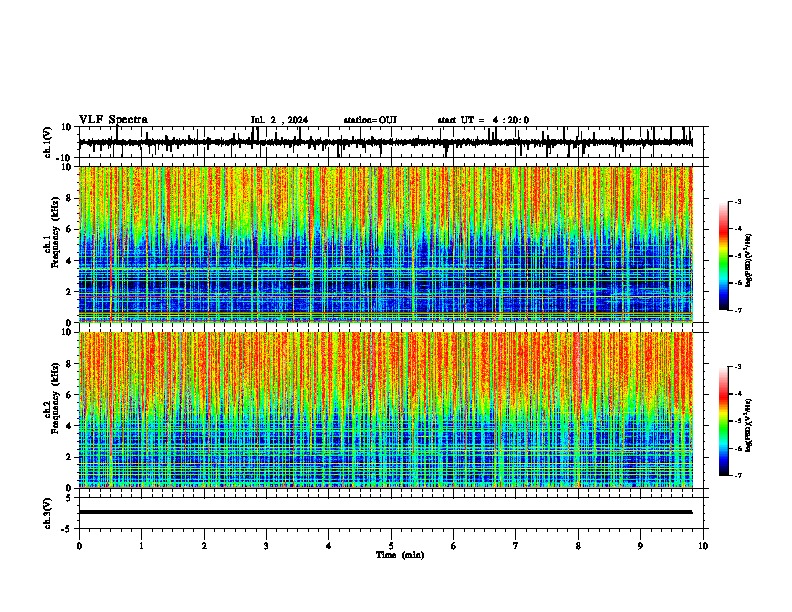Click the ch.1 voltage waveform trace
This screenshot has width=792, height=612.
(x=385, y=142)
